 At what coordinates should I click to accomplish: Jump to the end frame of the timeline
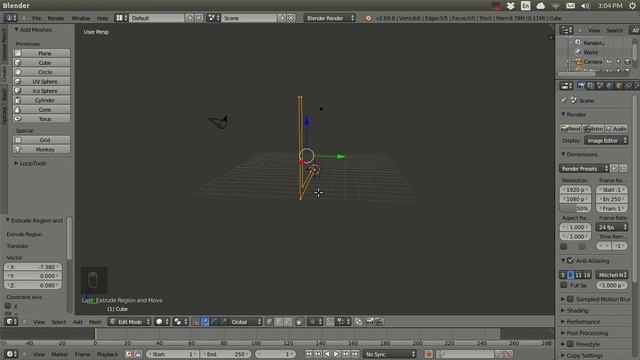click(x=355, y=354)
